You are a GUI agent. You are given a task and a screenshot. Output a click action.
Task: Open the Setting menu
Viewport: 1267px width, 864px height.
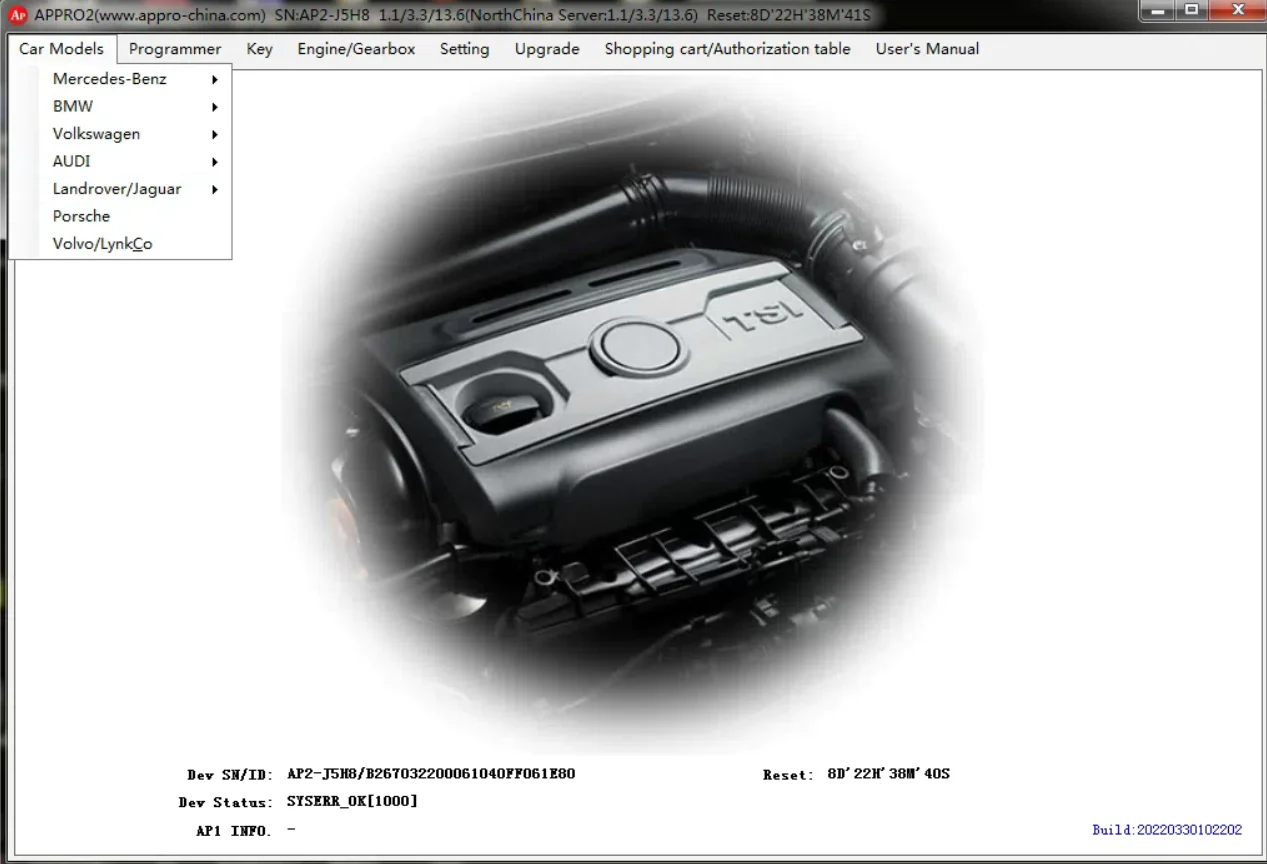tap(465, 49)
